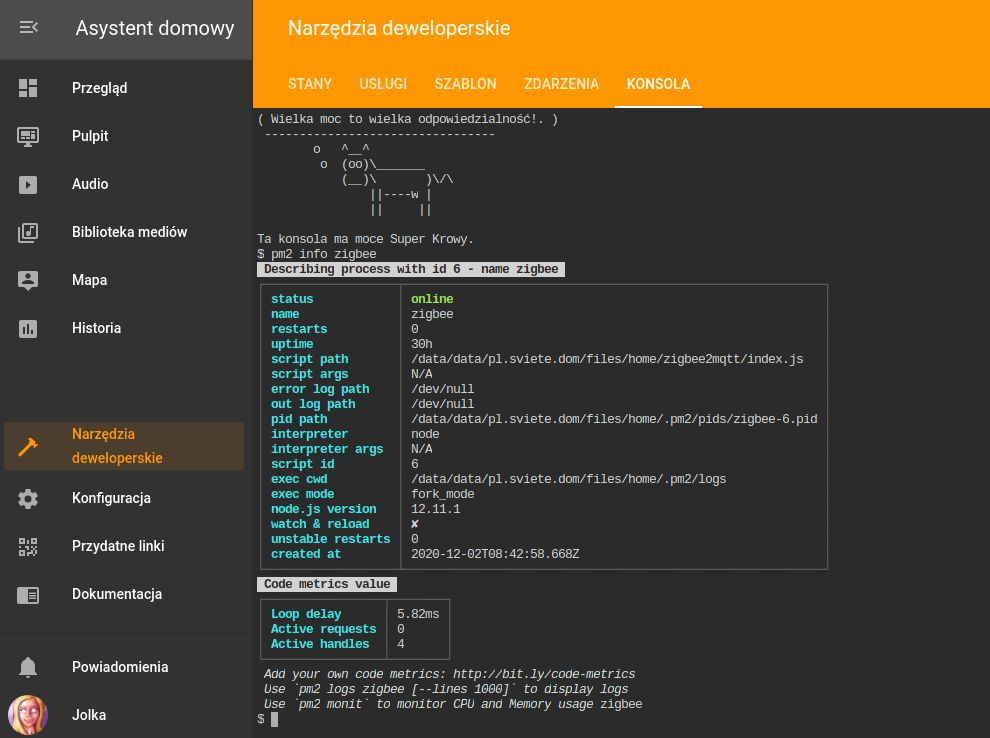Open the ZDARZENIA tab
This screenshot has width=990, height=738.
pos(561,84)
